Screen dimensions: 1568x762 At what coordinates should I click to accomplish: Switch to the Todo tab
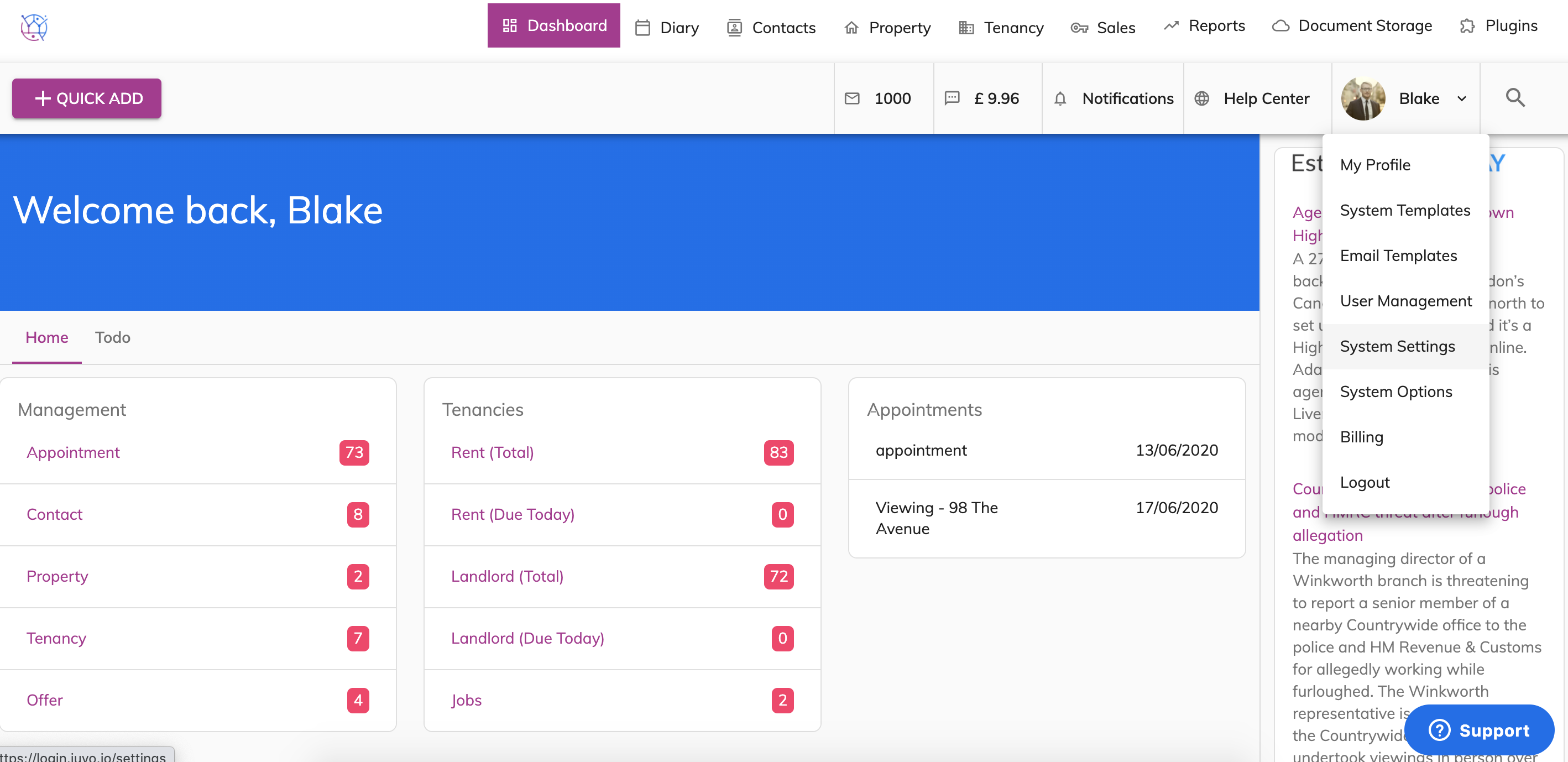coord(113,338)
